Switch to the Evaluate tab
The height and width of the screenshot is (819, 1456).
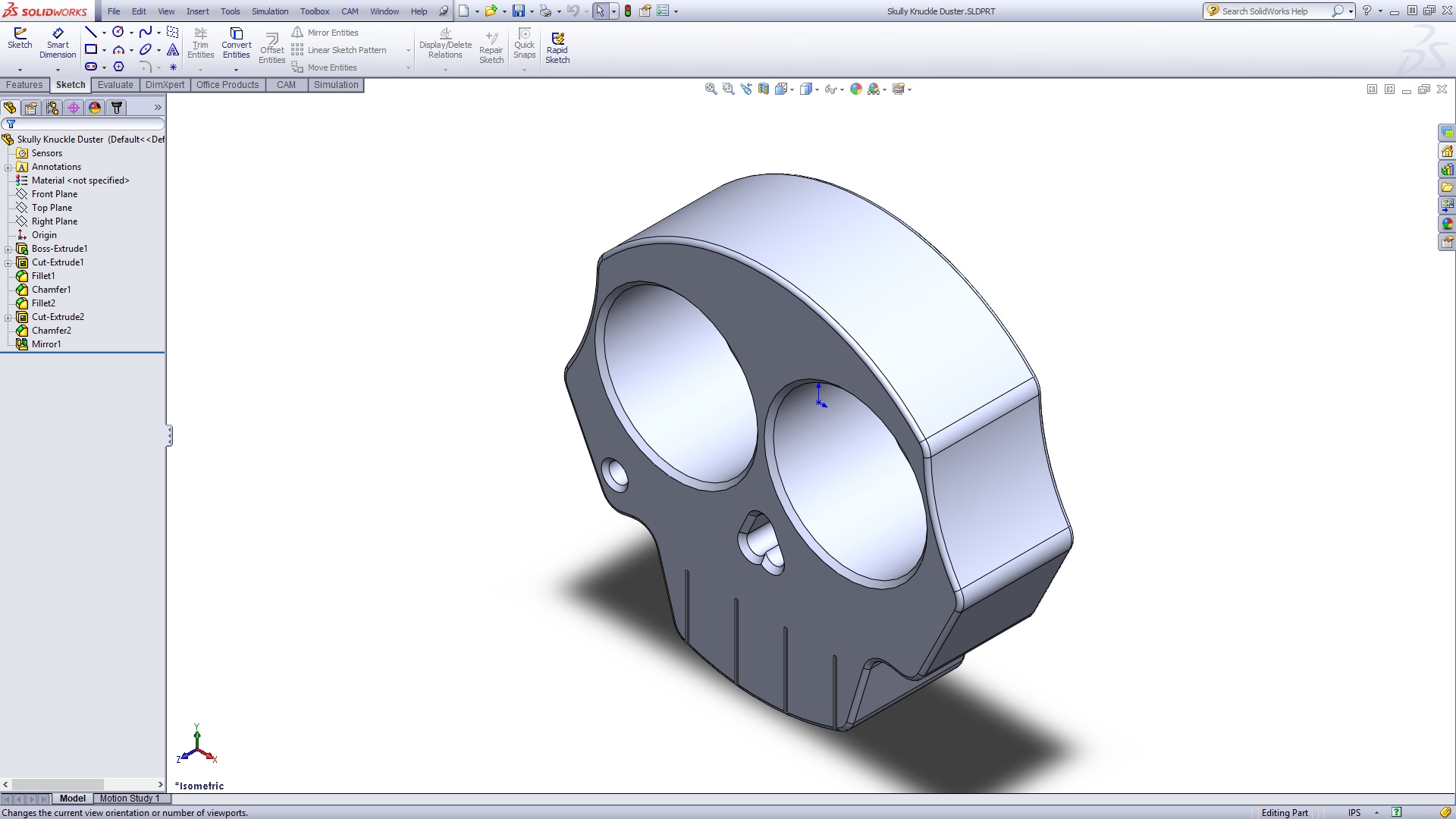[x=115, y=85]
